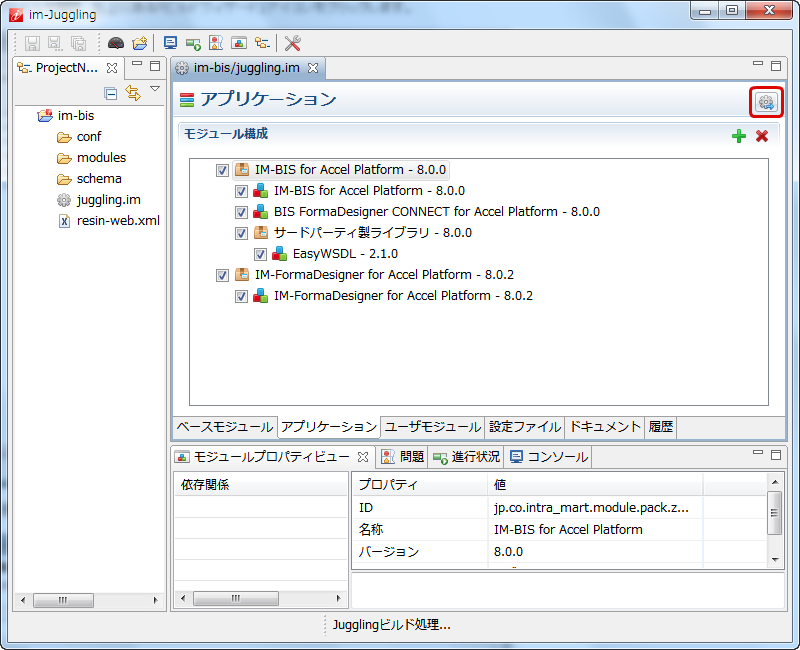Click the Save As toolbar icon
The image size is (800, 650).
55,43
